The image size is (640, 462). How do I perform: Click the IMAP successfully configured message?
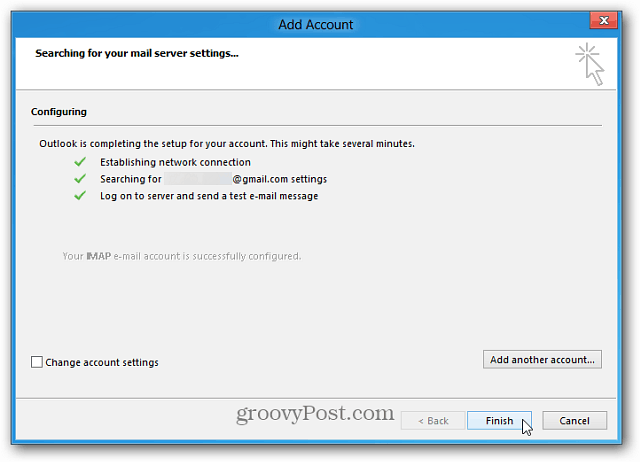tap(182, 256)
